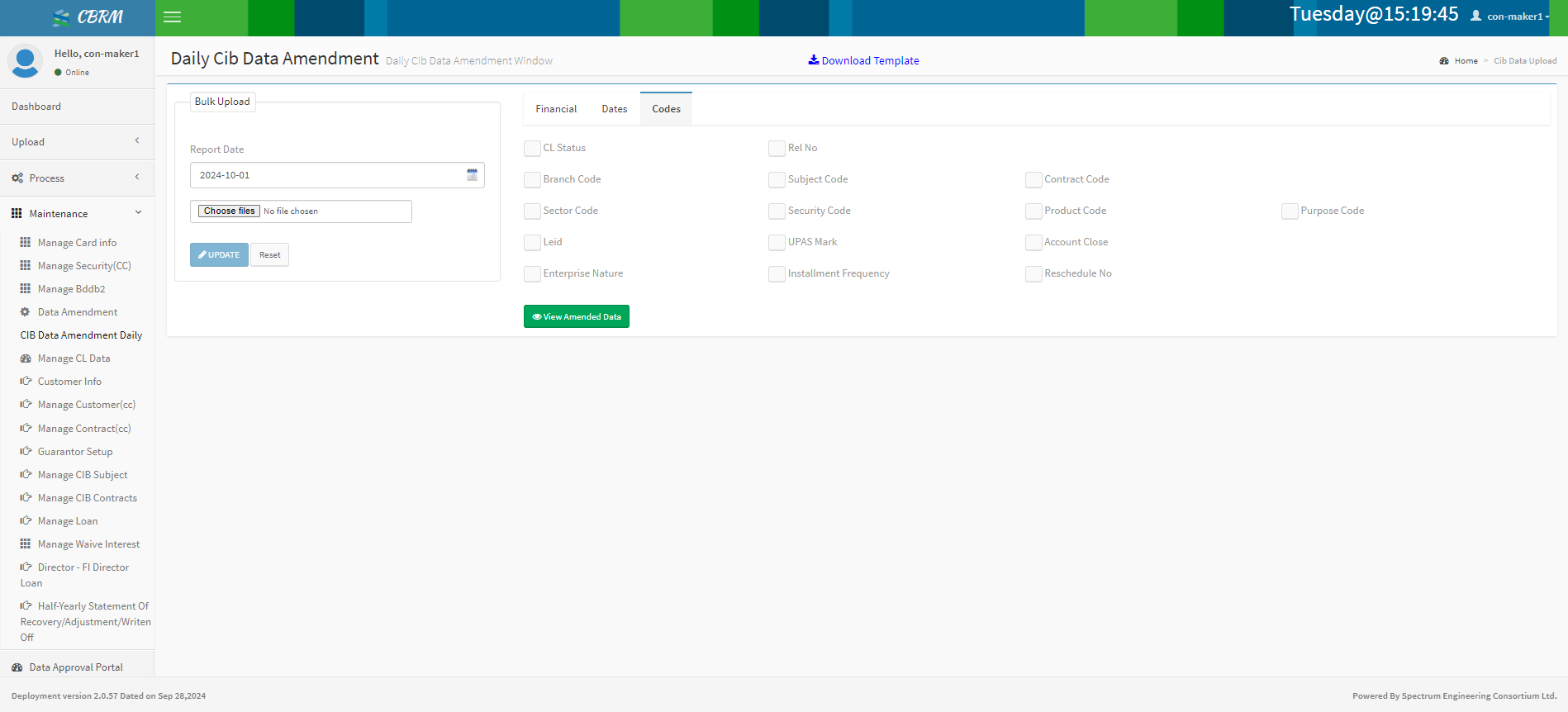This screenshot has height=712, width=1568.
Task: Click the icon beside Data Approval Portal
Action: (x=17, y=667)
